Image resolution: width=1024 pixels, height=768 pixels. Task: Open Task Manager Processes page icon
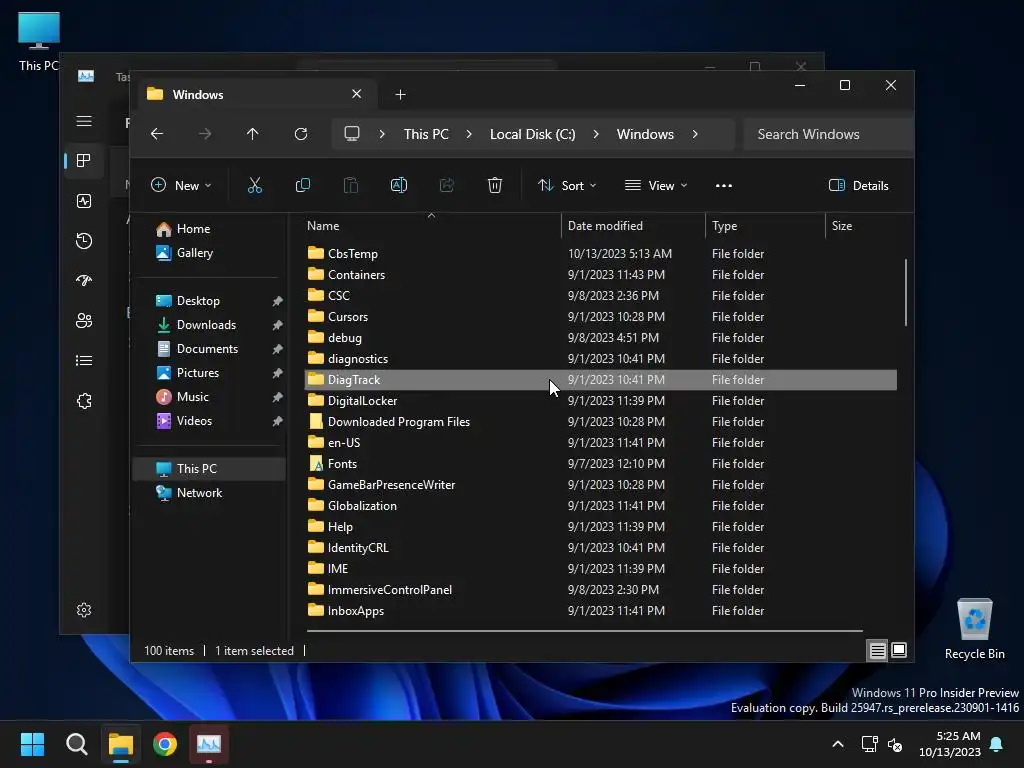coord(84,161)
